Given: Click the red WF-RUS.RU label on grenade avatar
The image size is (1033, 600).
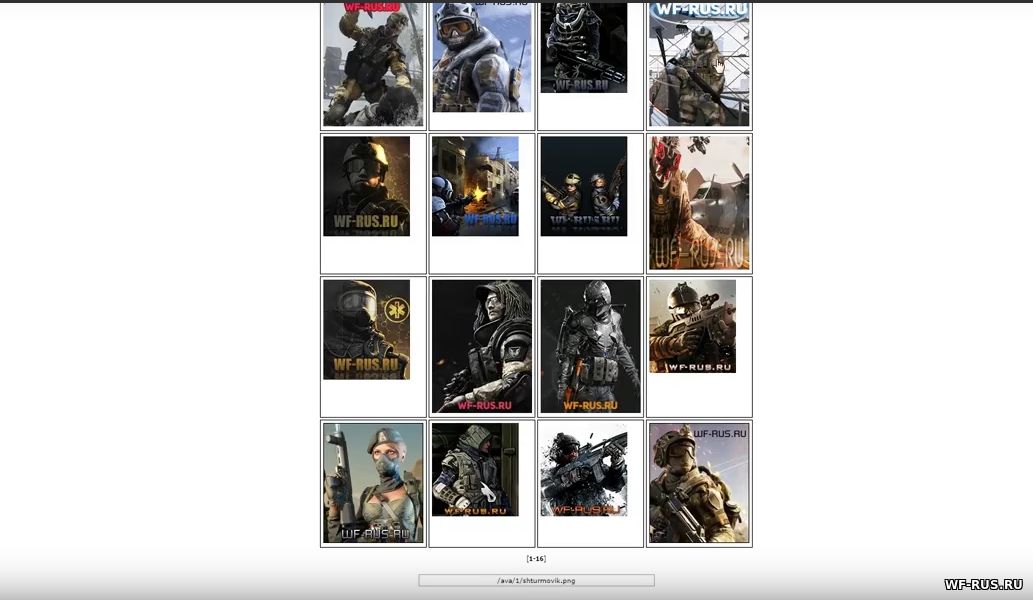Looking at the screenshot, I should pos(373,6).
